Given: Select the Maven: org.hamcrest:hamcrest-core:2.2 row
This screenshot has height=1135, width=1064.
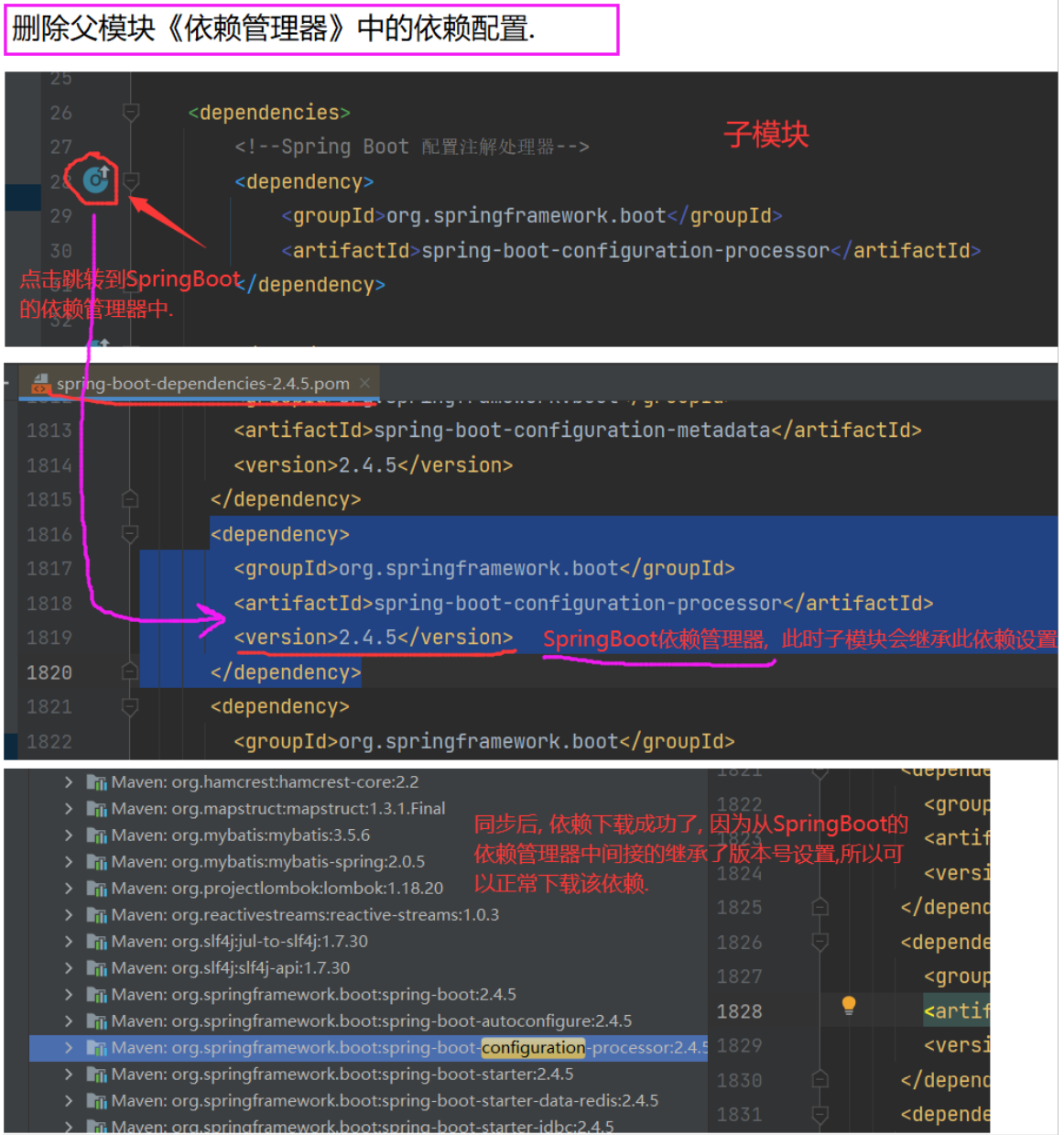Looking at the screenshot, I should [x=369, y=782].
